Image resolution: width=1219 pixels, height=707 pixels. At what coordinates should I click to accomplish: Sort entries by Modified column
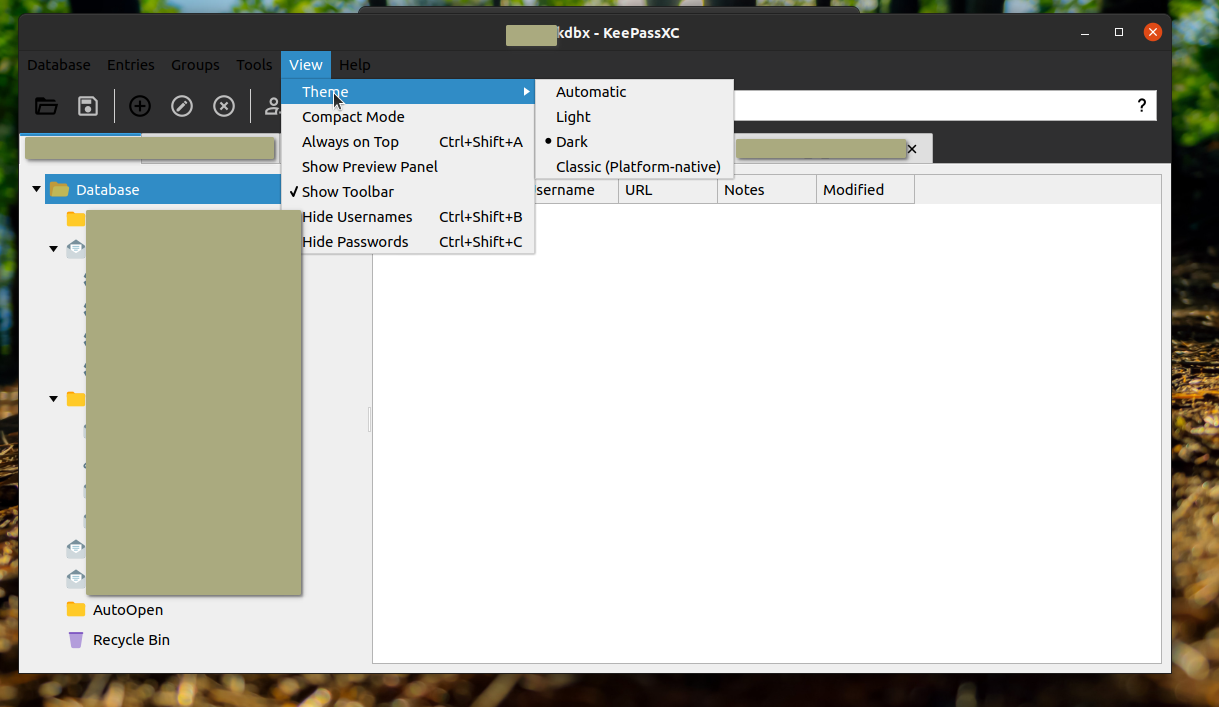pos(852,189)
